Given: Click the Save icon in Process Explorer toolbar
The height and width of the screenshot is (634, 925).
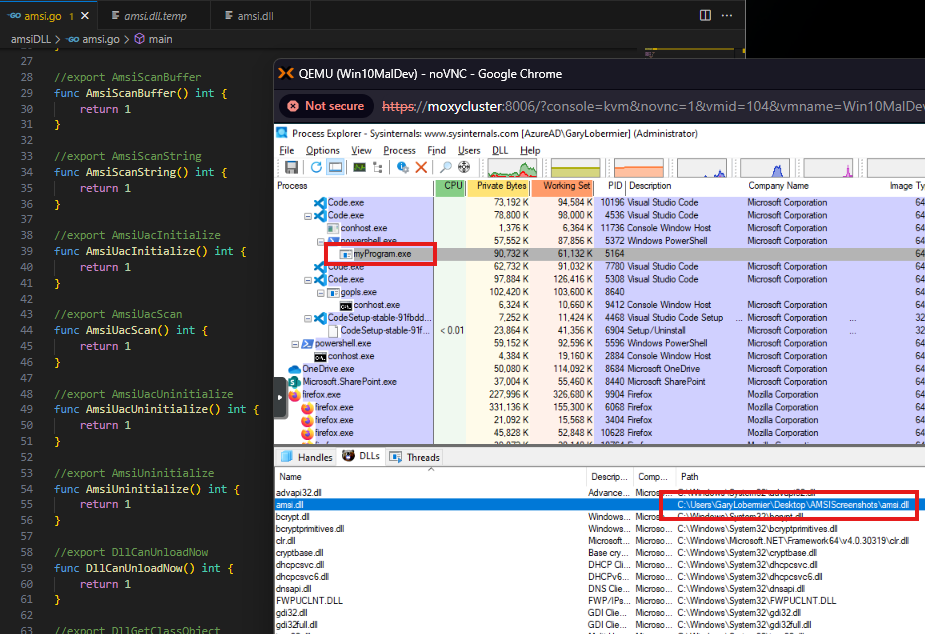Looking at the screenshot, I should point(291,167).
